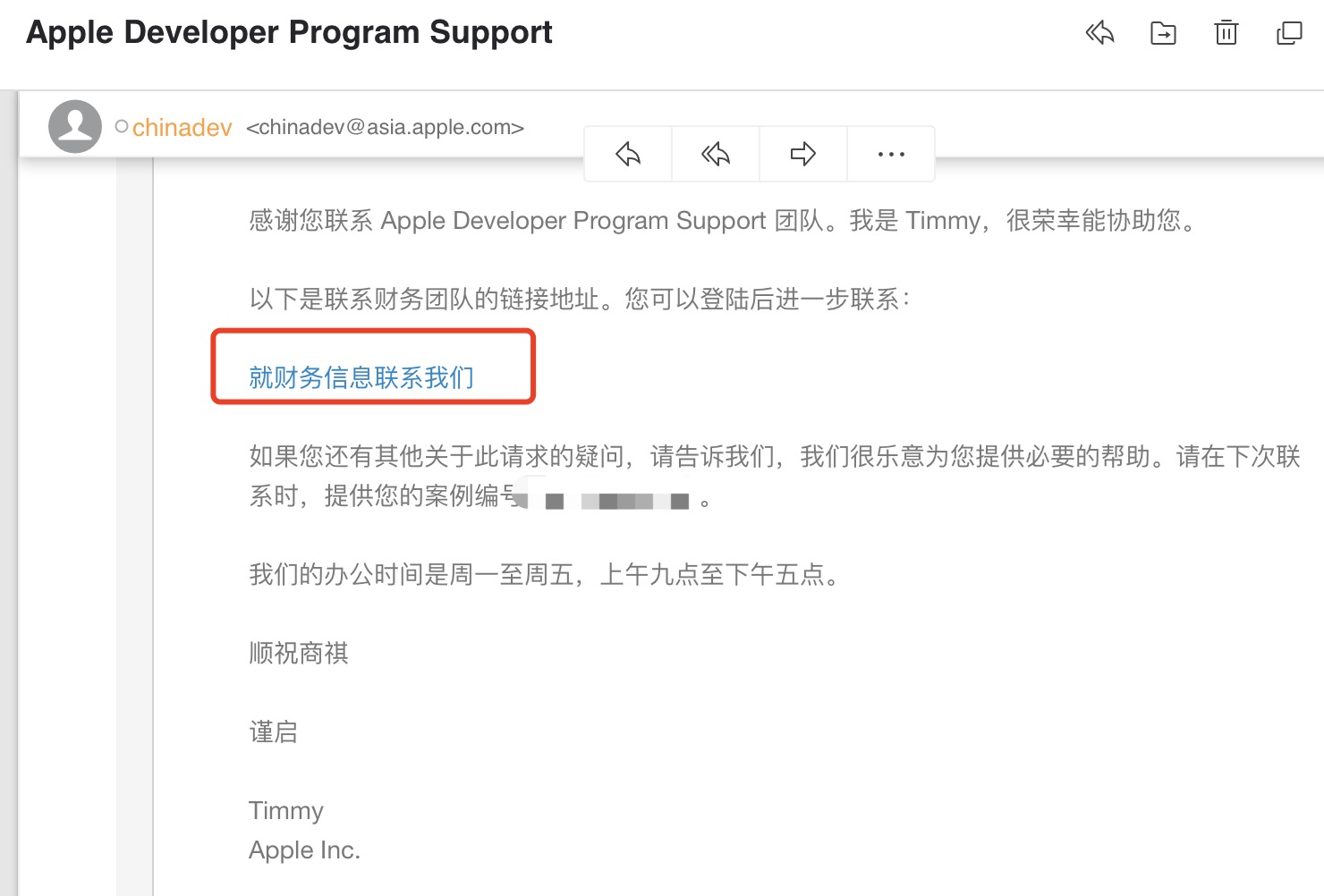Screen dimensions: 1324x896
Task: Click the greeting line mentioning Timmy
Action: click(723, 220)
